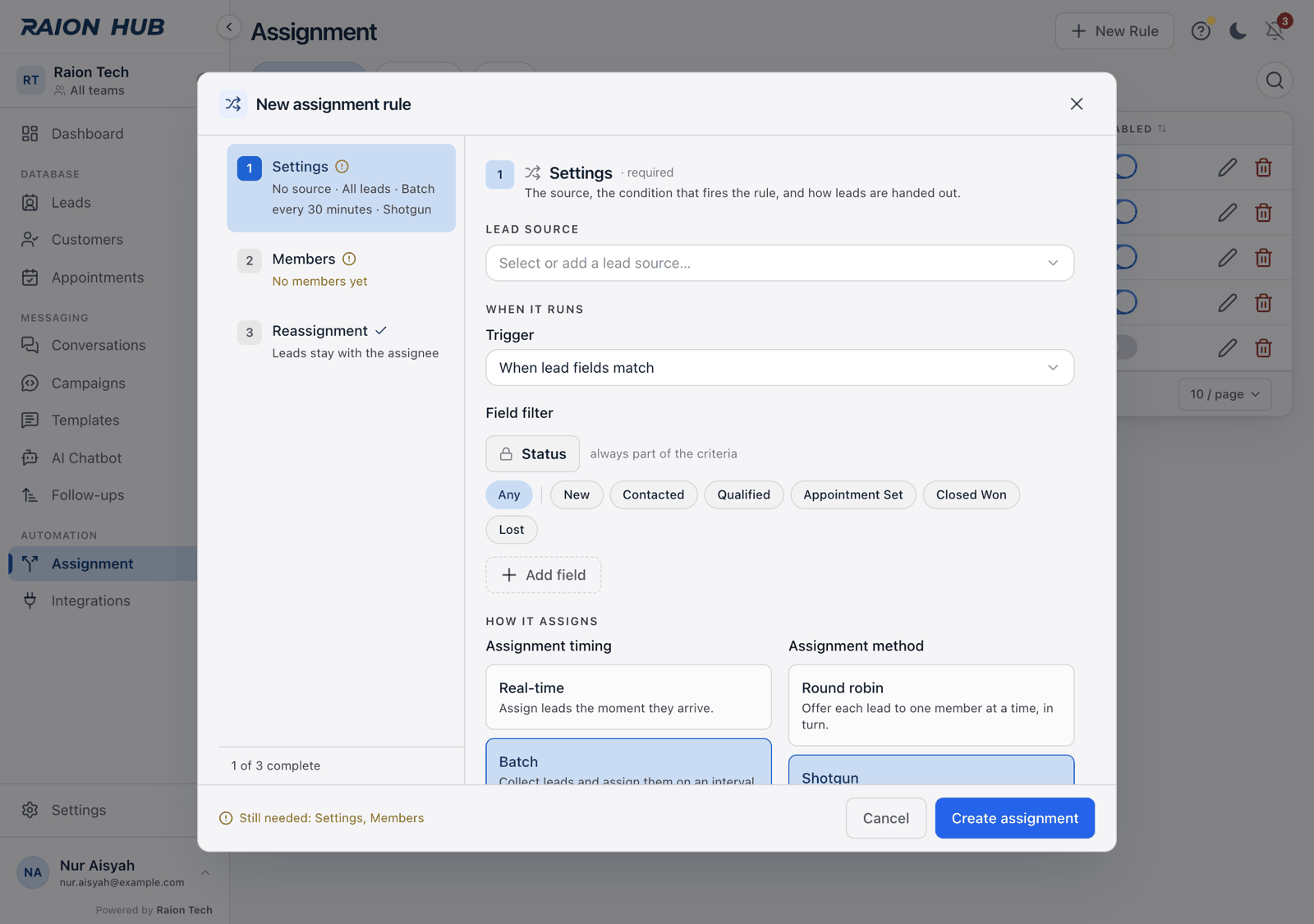Open the Trigger dropdown
1314x924 pixels.
(779, 368)
